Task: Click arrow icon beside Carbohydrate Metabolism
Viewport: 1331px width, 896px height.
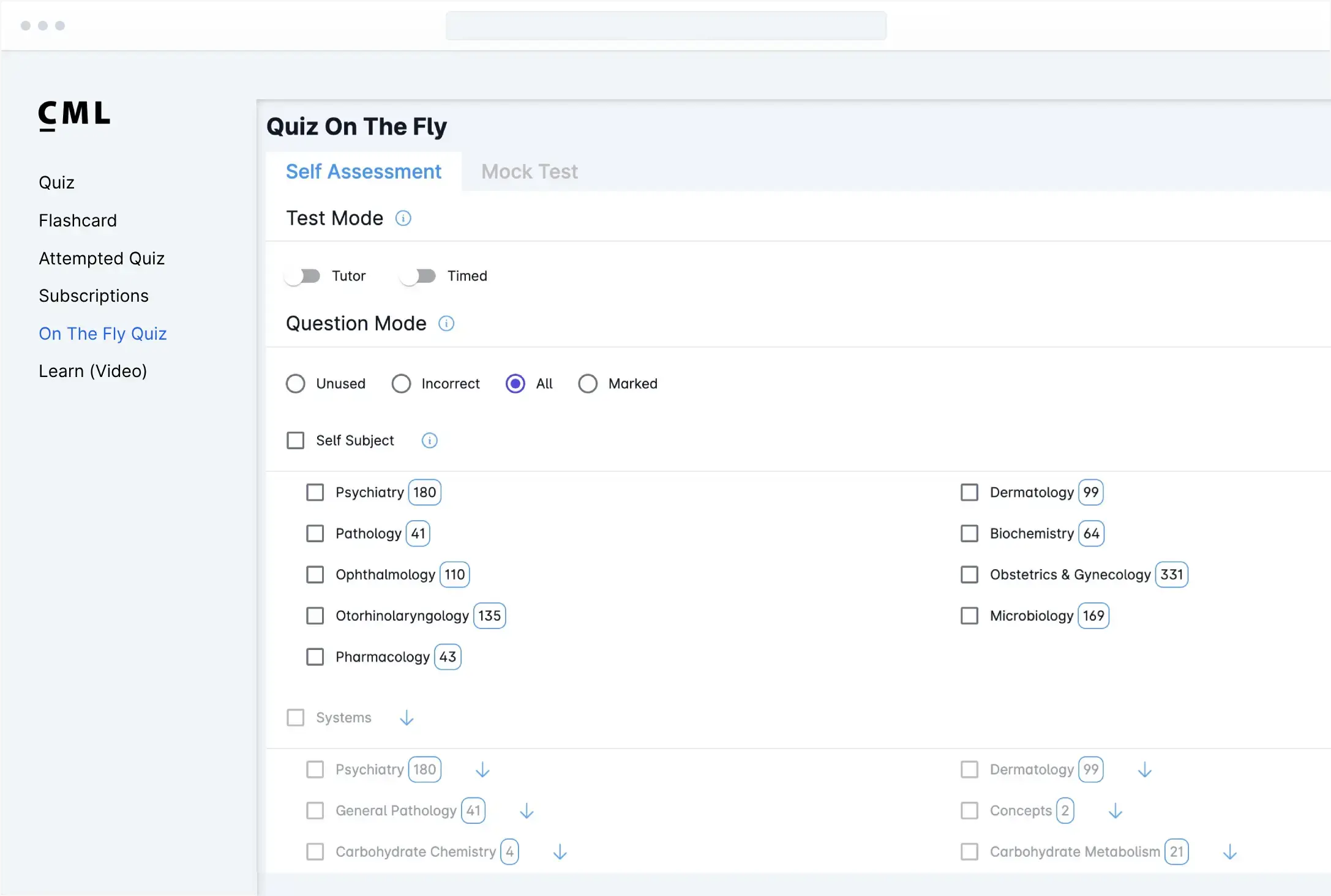Action: click(x=1230, y=852)
